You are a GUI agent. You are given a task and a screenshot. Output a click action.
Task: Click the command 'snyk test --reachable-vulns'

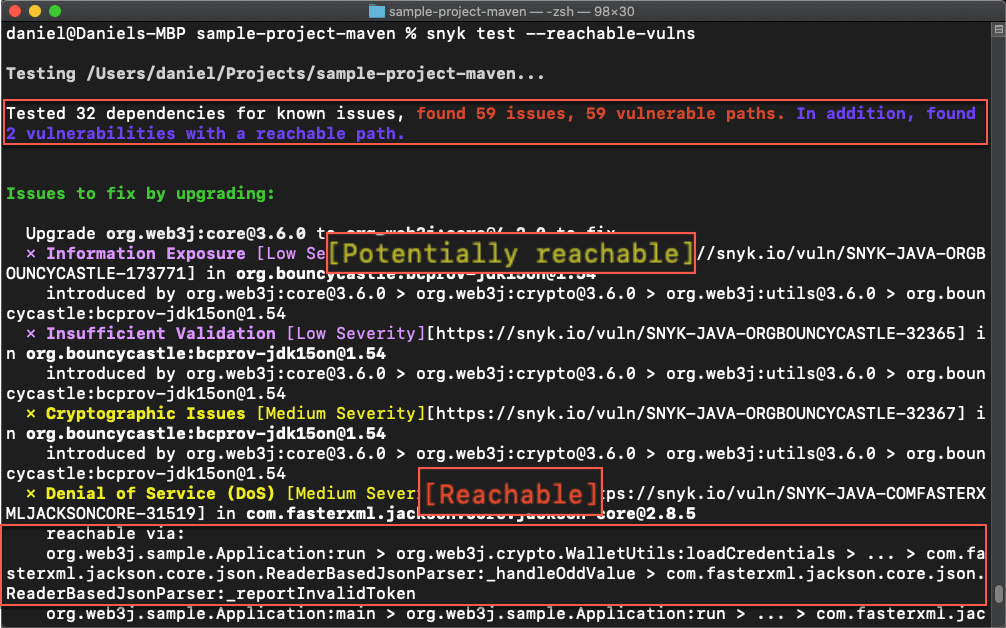[561, 33]
